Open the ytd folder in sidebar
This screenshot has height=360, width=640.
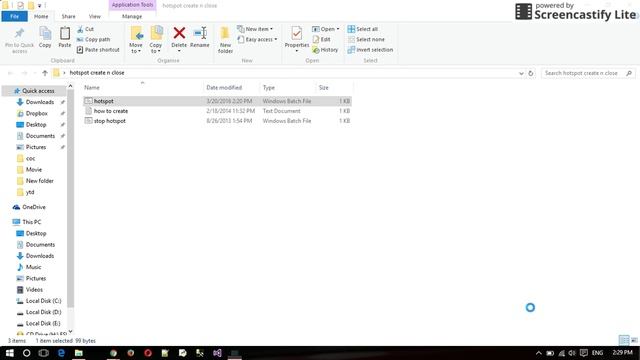tap(30, 192)
